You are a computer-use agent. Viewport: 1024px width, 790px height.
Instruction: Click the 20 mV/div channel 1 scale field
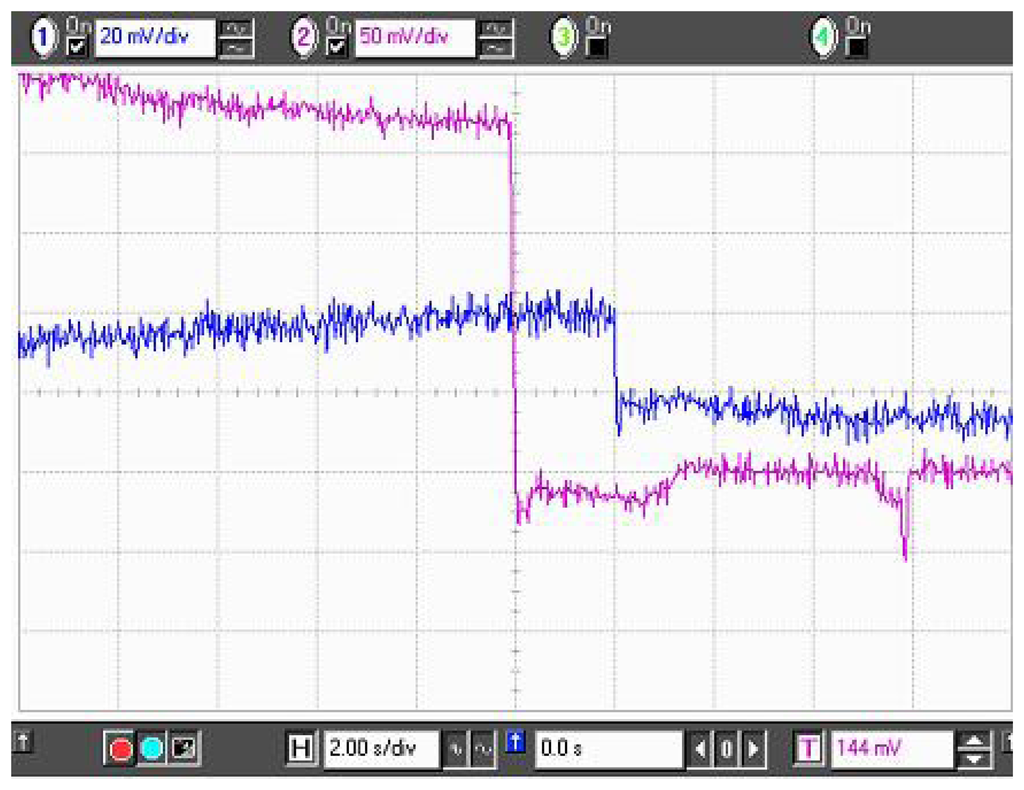[154, 39]
